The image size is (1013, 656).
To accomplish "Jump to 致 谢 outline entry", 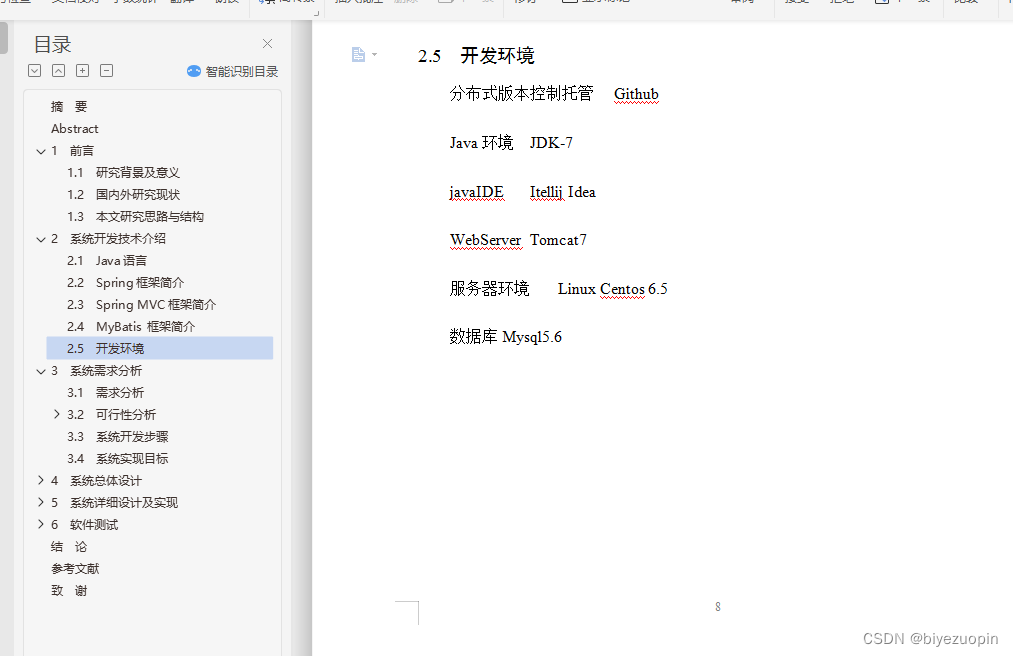I will coord(68,591).
